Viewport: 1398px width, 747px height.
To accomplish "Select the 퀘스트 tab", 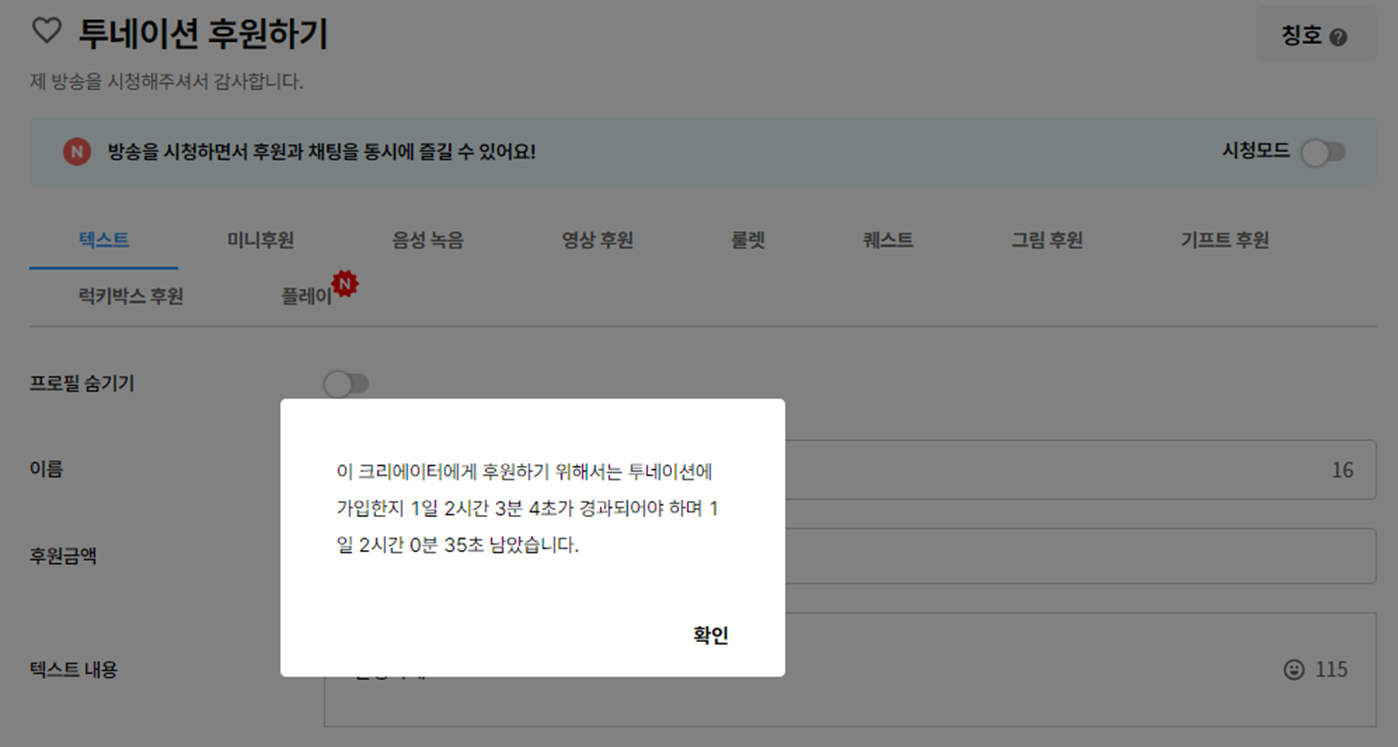I will (888, 240).
